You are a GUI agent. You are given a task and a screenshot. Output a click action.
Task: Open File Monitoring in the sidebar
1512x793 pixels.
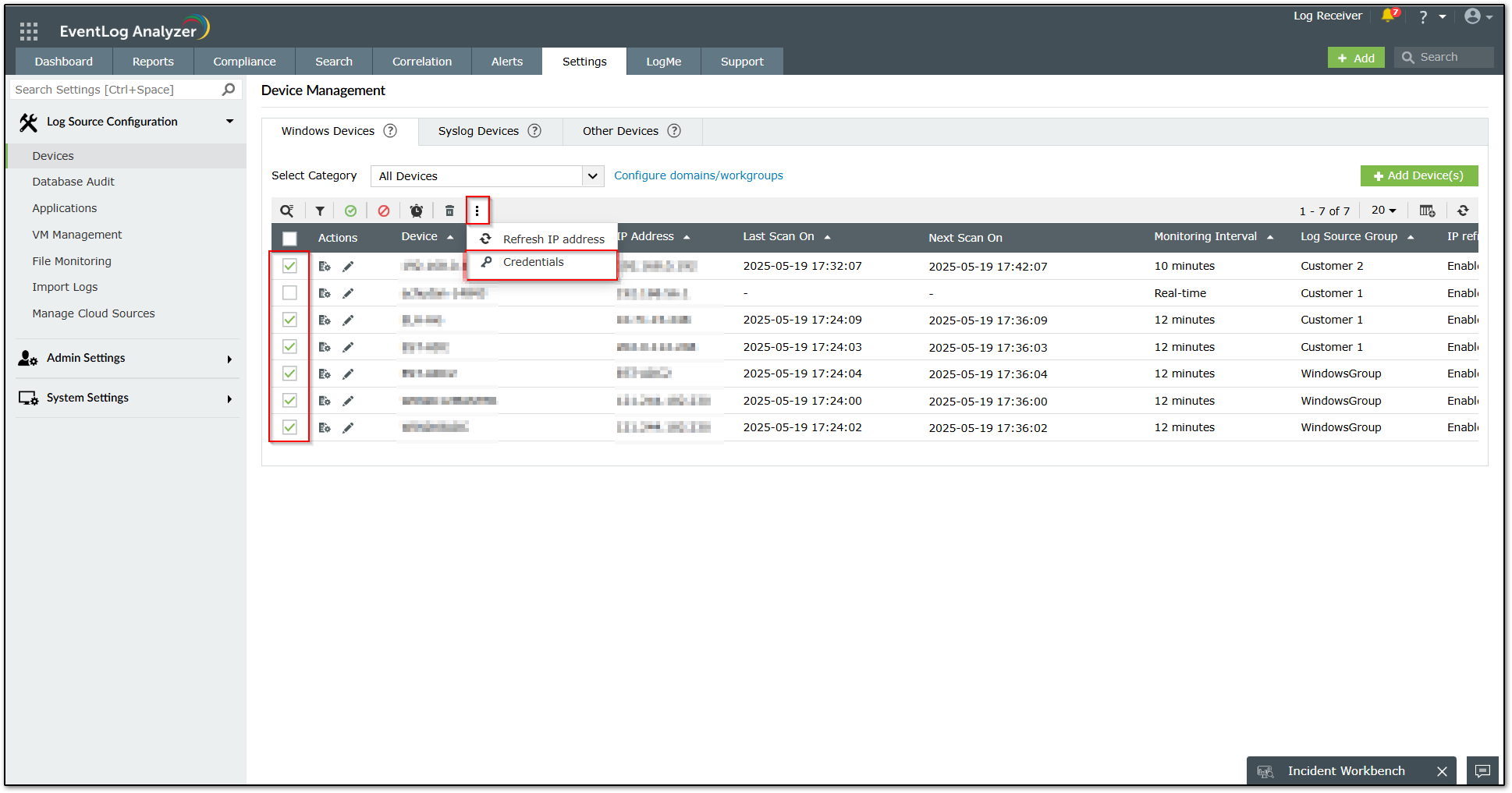point(72,261)
